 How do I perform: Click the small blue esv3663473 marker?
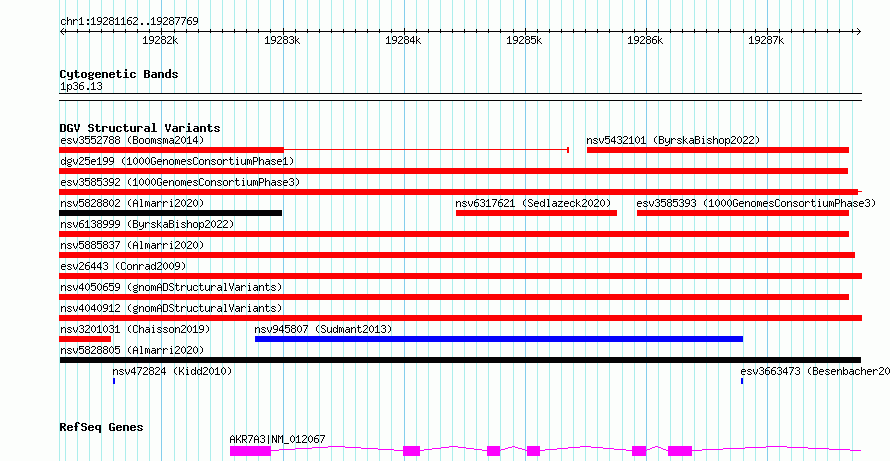click(x=742, y=381)
